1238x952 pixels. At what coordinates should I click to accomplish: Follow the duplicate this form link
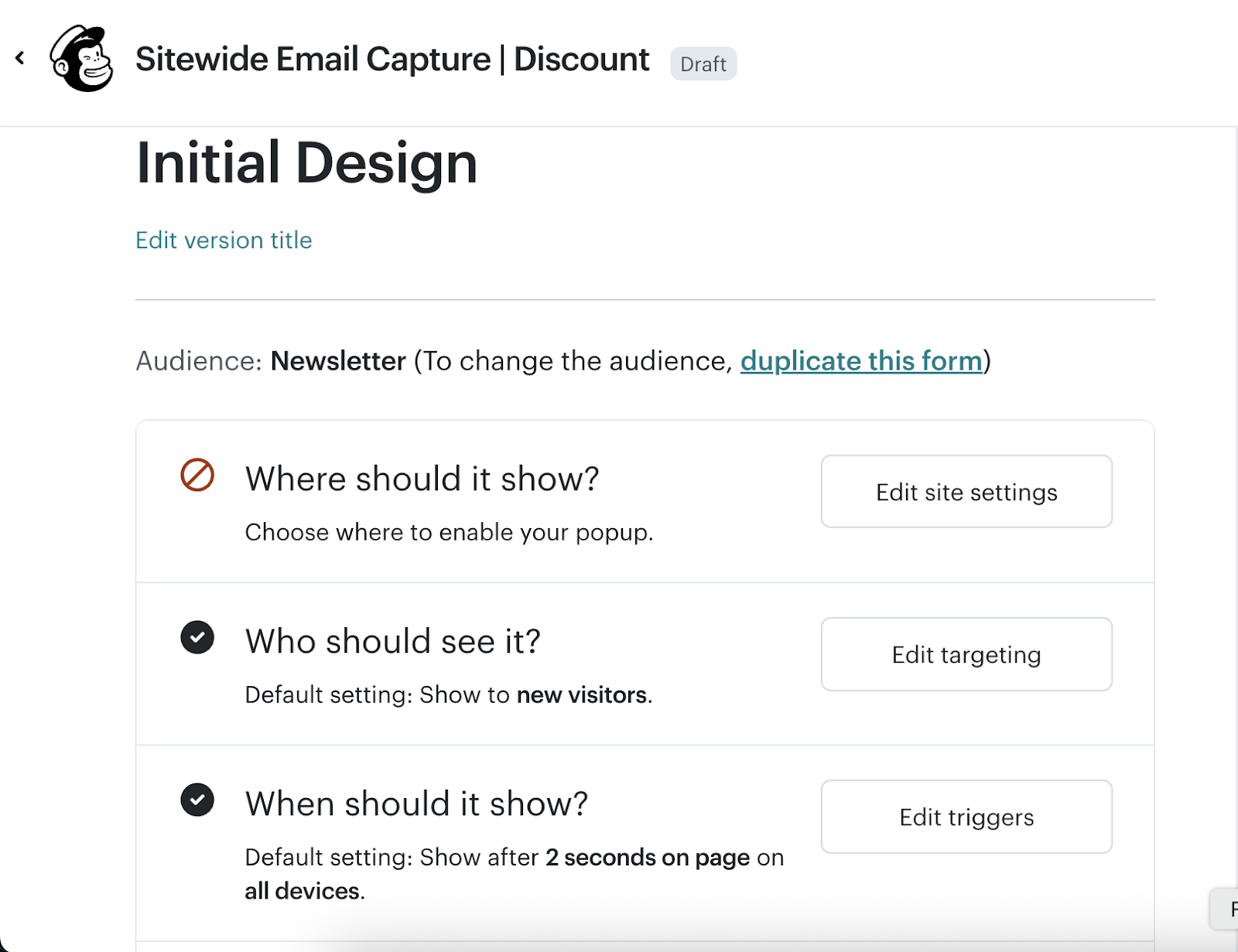pyautogui.click(x=861, y=361)
